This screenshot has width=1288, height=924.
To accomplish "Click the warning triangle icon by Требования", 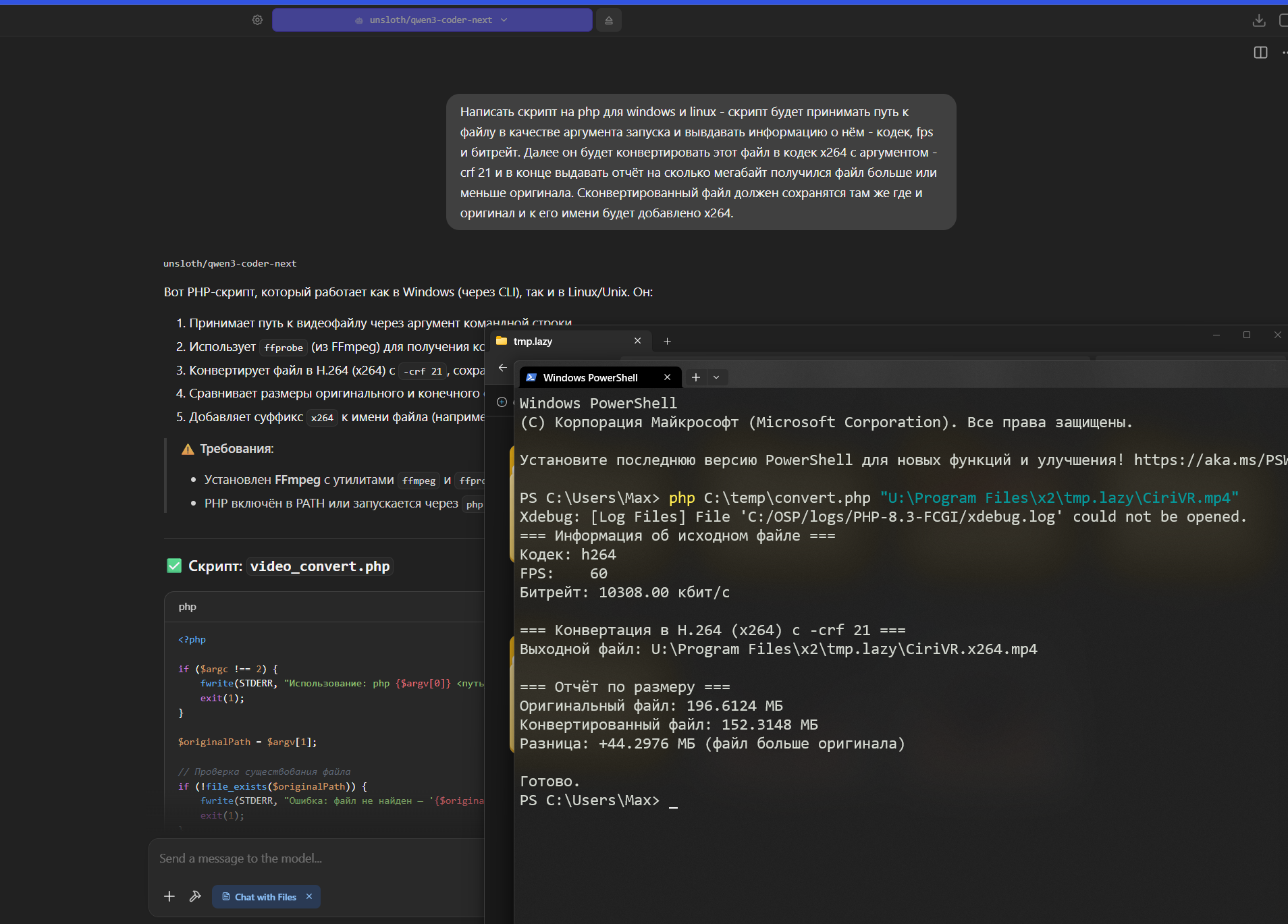I will (188, 450).
